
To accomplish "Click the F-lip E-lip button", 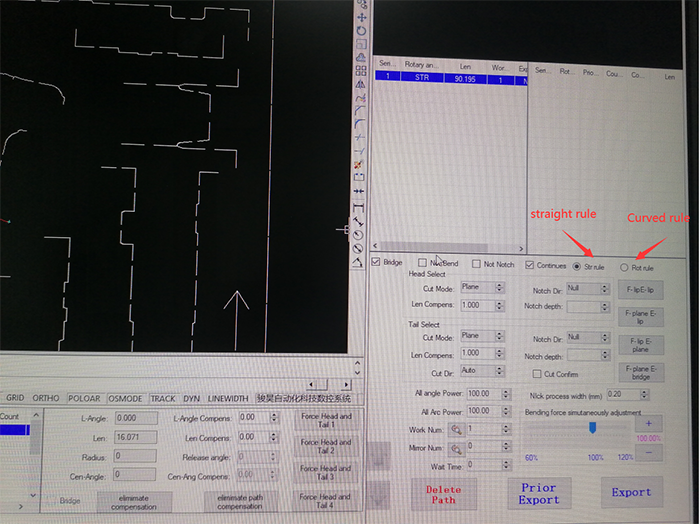I will [x=640, y=290].
